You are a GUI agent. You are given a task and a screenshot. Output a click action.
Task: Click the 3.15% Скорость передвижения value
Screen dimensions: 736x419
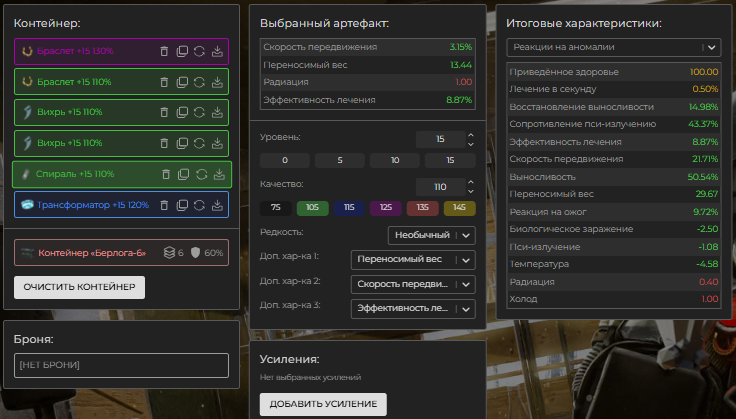pos(460,47)
